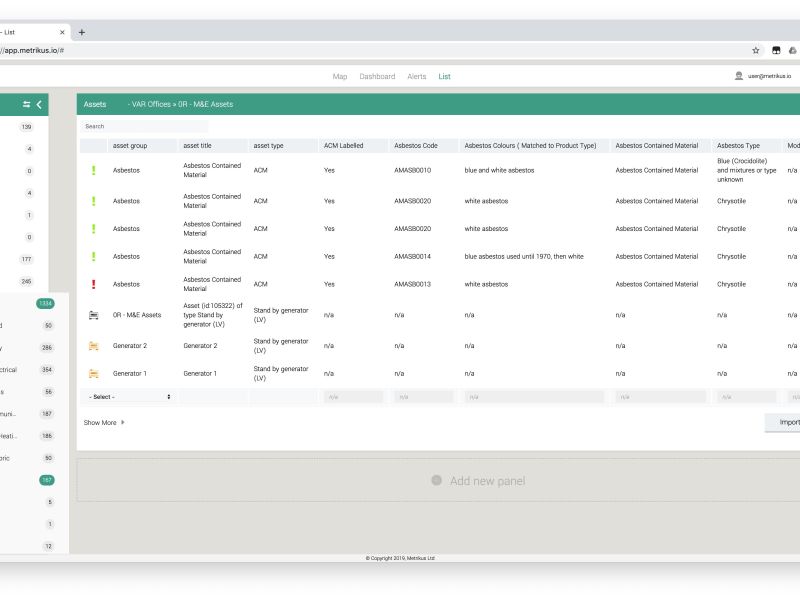Click sidebar count badge 1334
800x600 pixels.
pos(45,304)
